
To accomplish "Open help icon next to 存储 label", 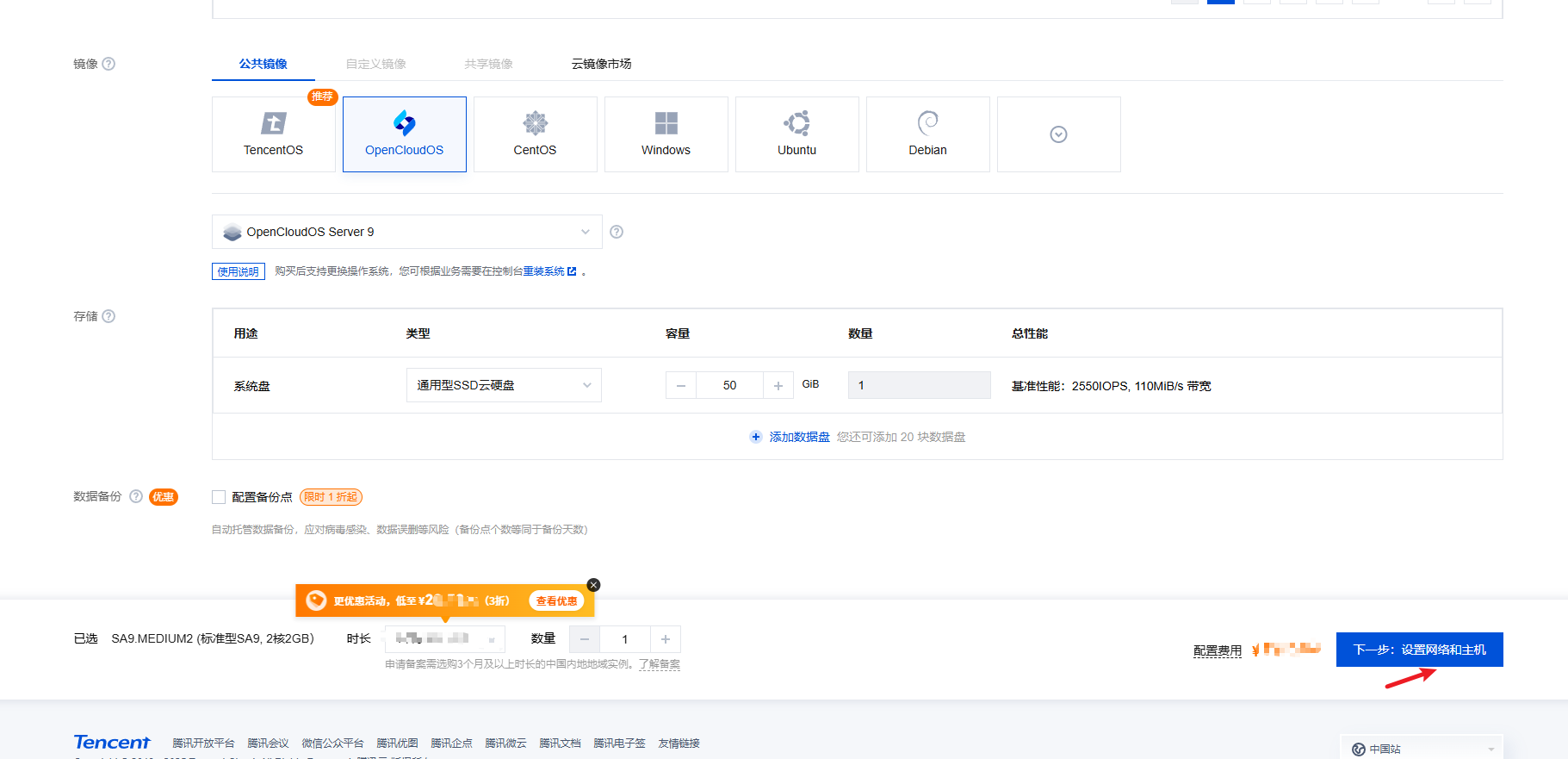I will (108, 316).
